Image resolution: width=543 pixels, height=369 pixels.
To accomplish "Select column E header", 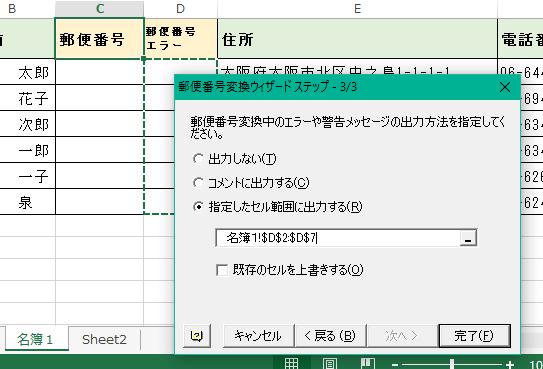I will point(357,9).
